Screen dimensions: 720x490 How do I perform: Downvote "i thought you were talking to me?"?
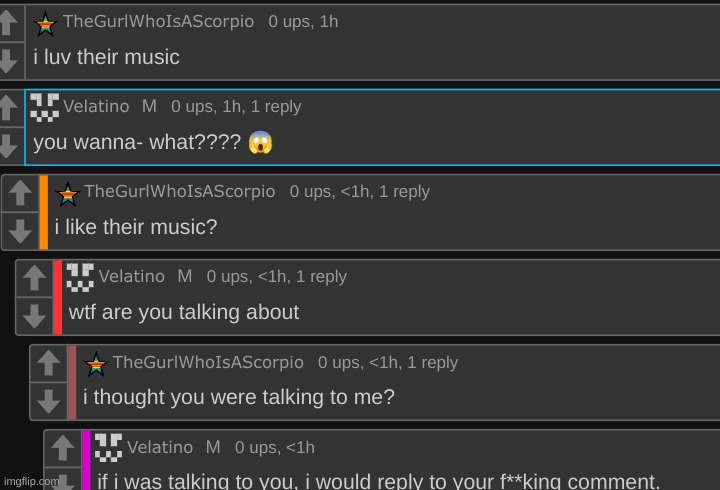coord(48,401)
